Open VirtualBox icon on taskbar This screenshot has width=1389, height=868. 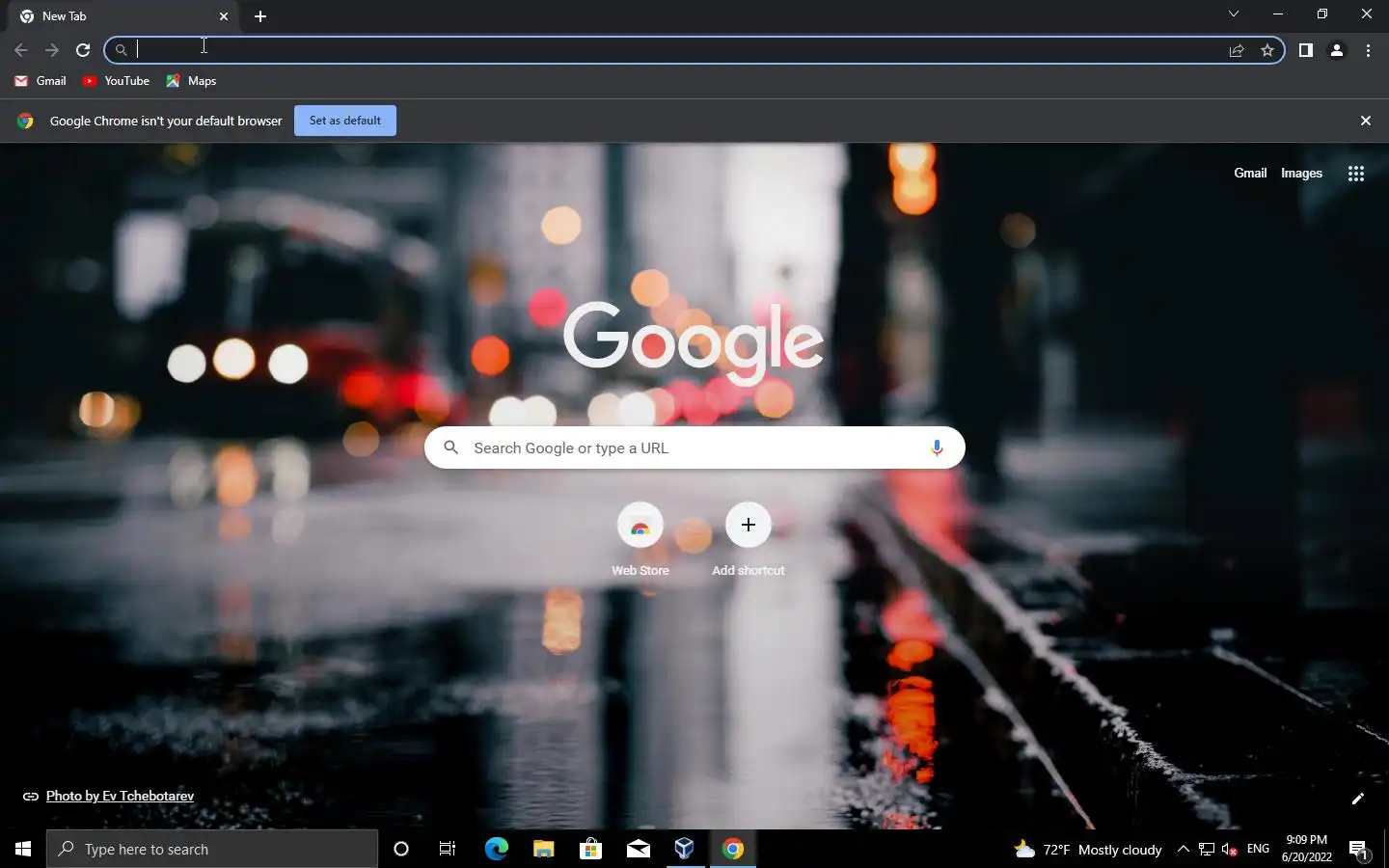click(685, 849)
